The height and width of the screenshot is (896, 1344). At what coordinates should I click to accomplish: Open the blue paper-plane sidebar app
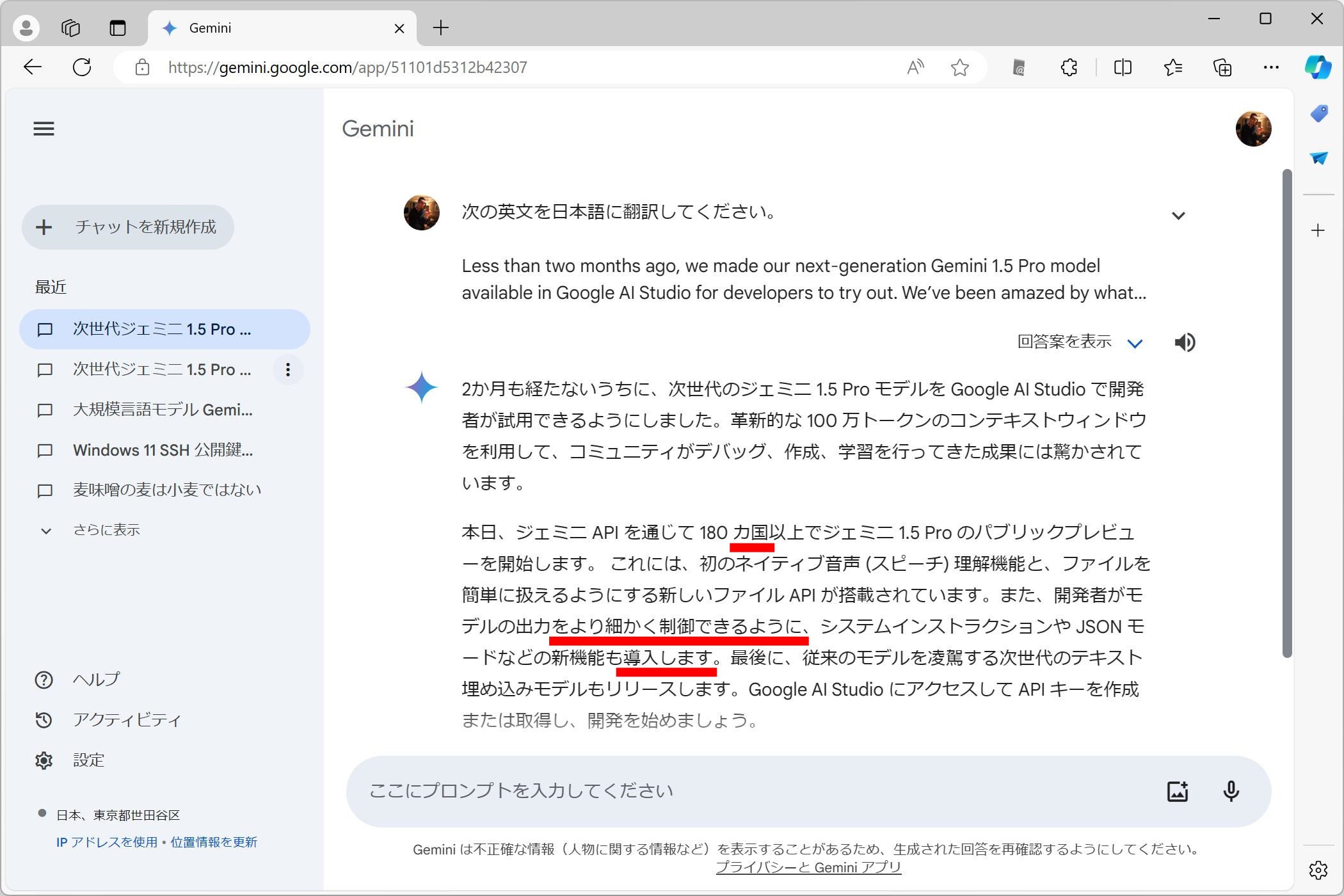pos(1318,158)
